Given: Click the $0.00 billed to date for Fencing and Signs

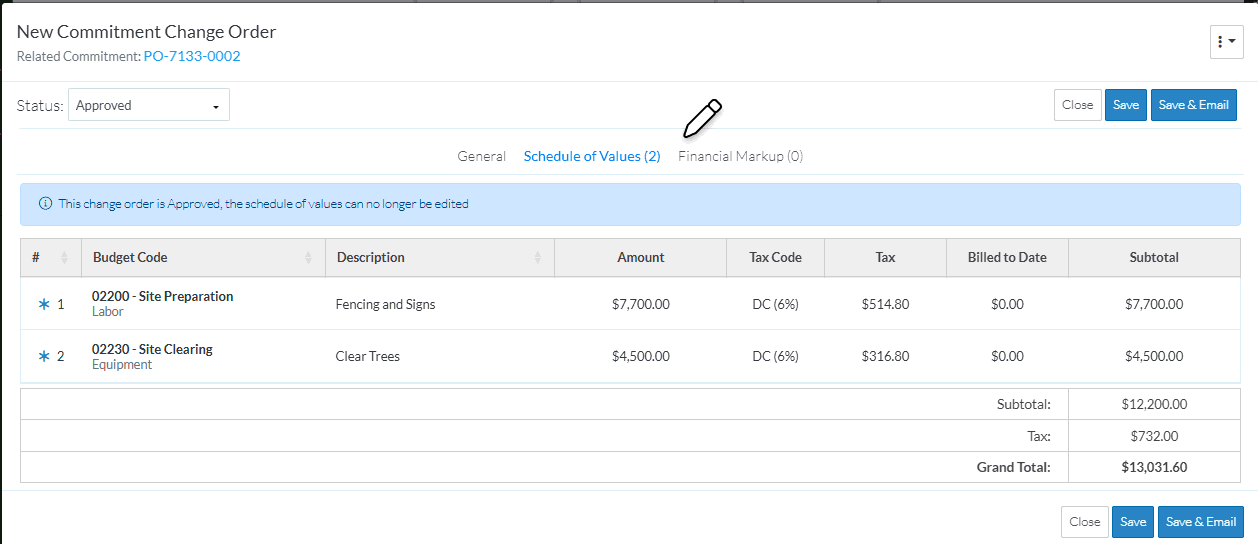Looking at the screenshot, I should coord(1007,304).
